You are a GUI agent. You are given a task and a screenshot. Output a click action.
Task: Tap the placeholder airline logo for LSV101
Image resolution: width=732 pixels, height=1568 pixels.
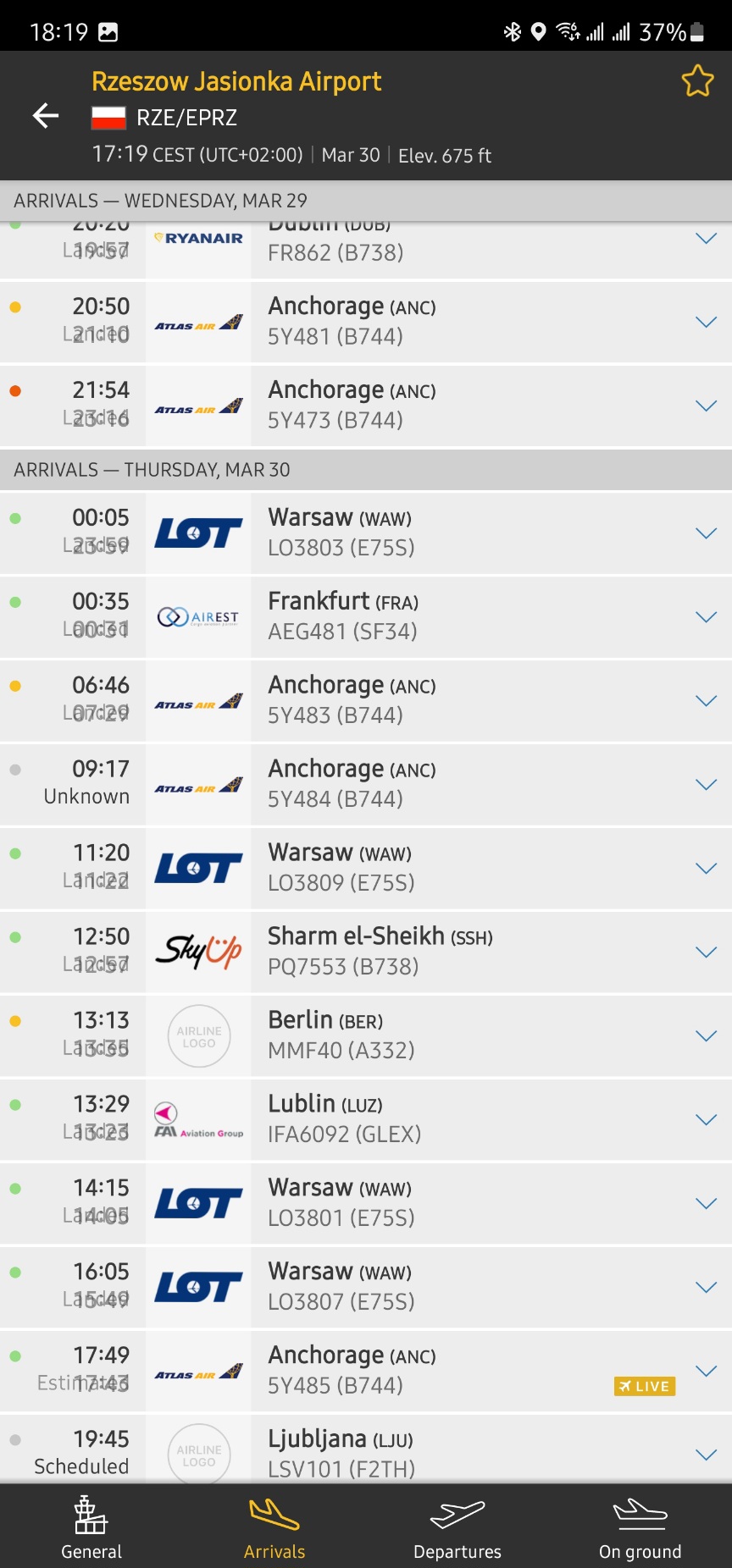point(199,1455)
